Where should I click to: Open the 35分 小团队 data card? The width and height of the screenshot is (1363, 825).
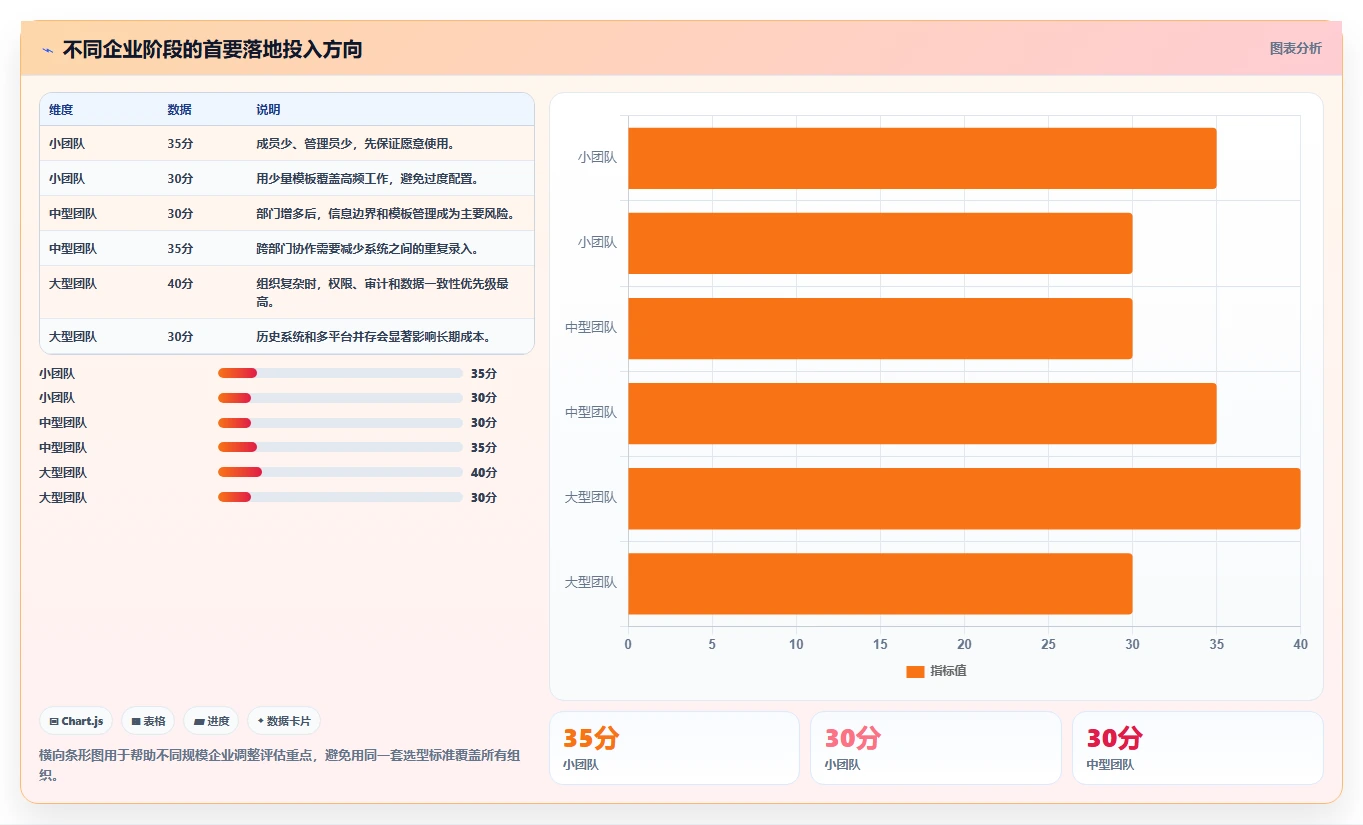674,748
